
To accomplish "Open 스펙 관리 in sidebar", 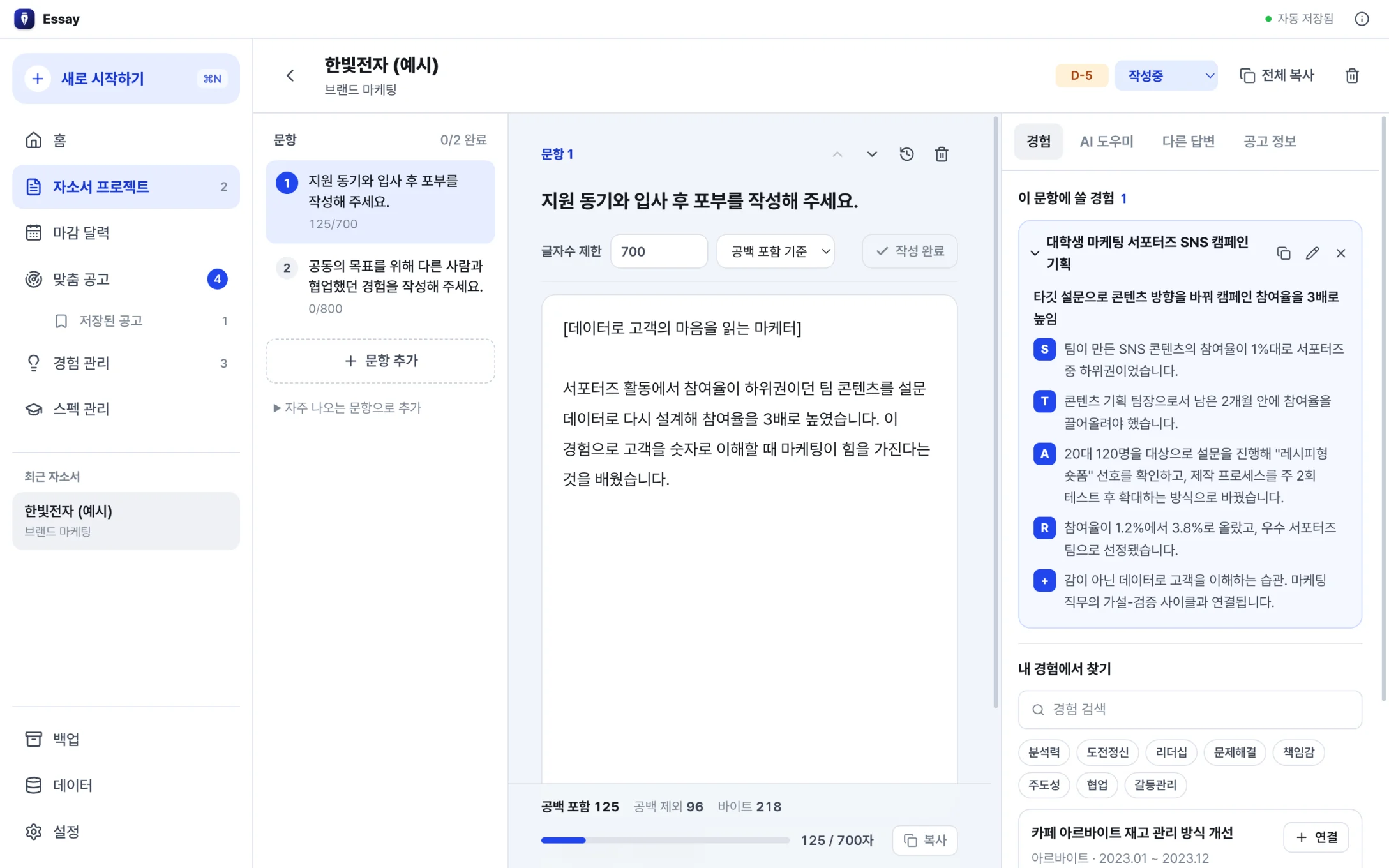I will click(x=126, y=409).
